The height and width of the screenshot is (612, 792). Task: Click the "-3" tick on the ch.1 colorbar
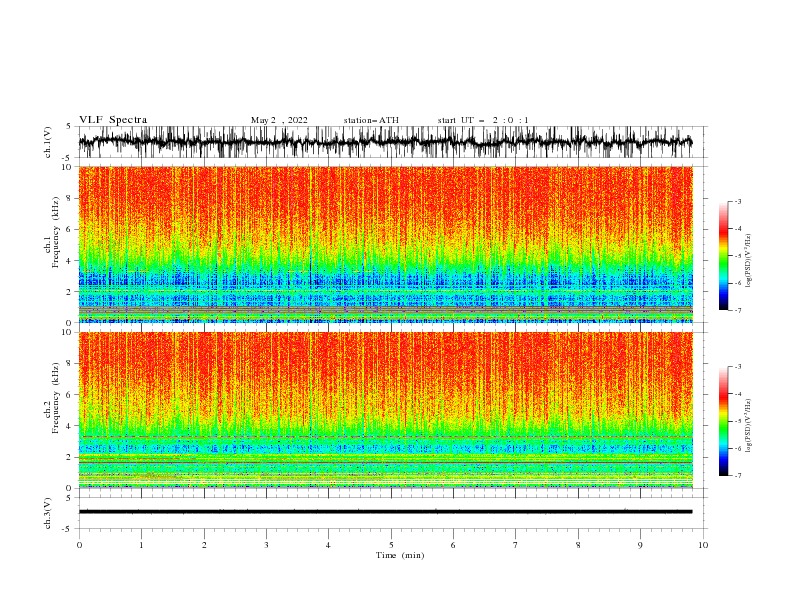(738, 201)
